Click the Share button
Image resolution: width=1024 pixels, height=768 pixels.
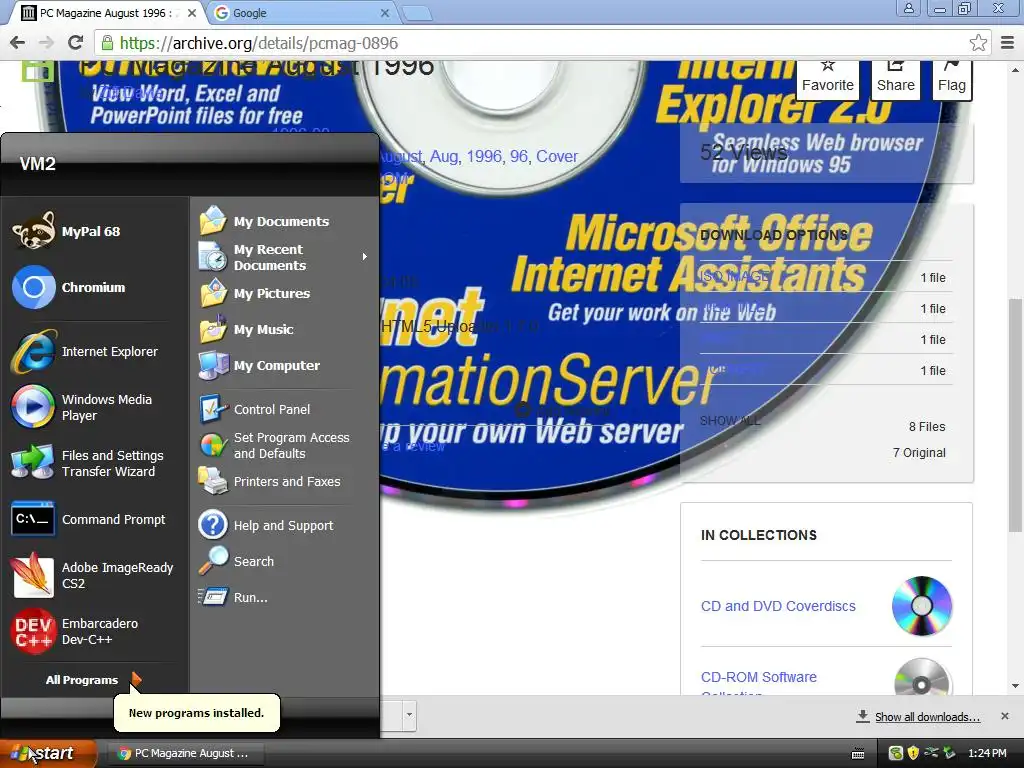coord(895,79)
